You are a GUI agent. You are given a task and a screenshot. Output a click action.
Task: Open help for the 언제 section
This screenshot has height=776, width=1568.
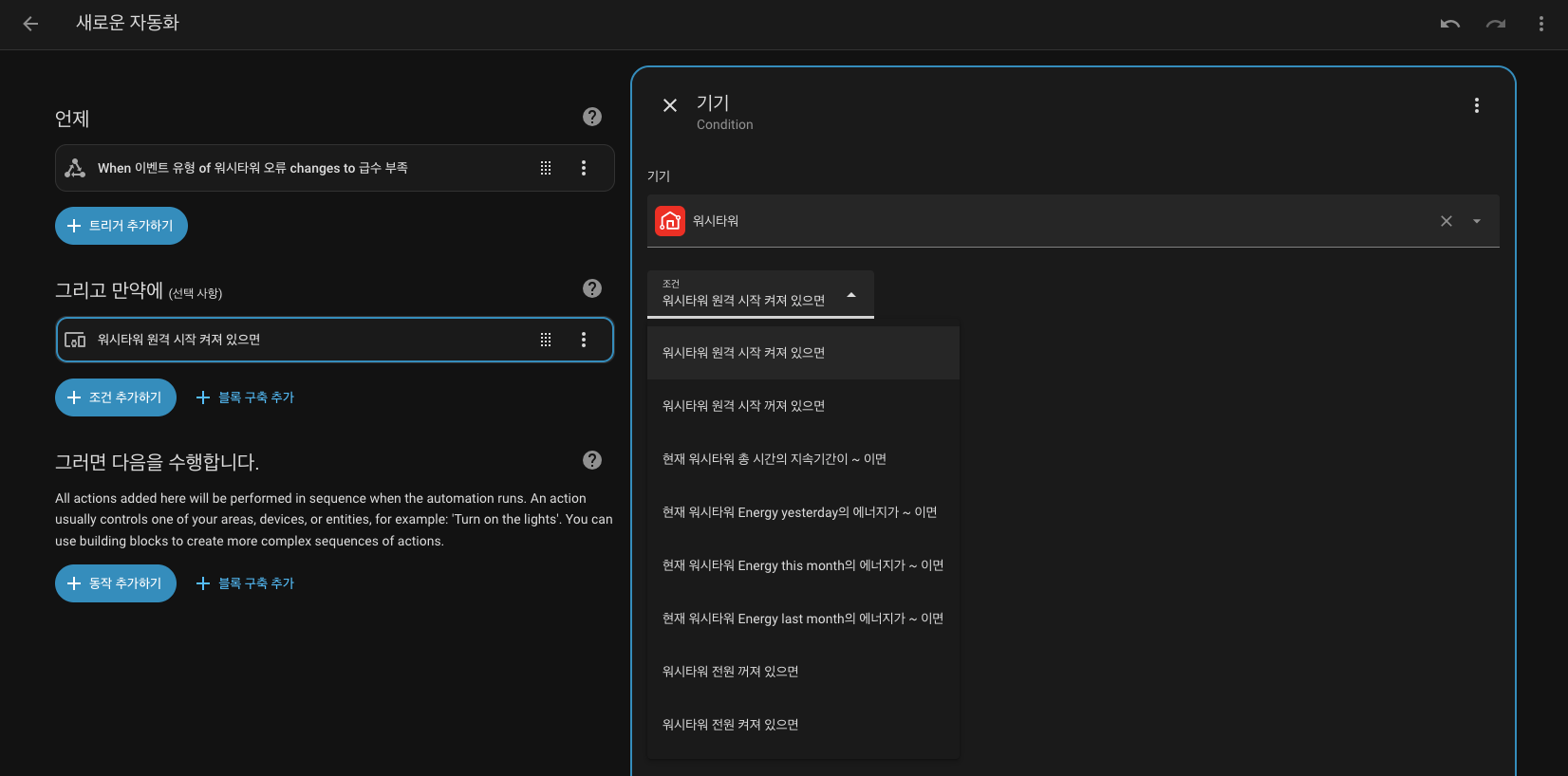pyautogui.click(x=592, y=117)
